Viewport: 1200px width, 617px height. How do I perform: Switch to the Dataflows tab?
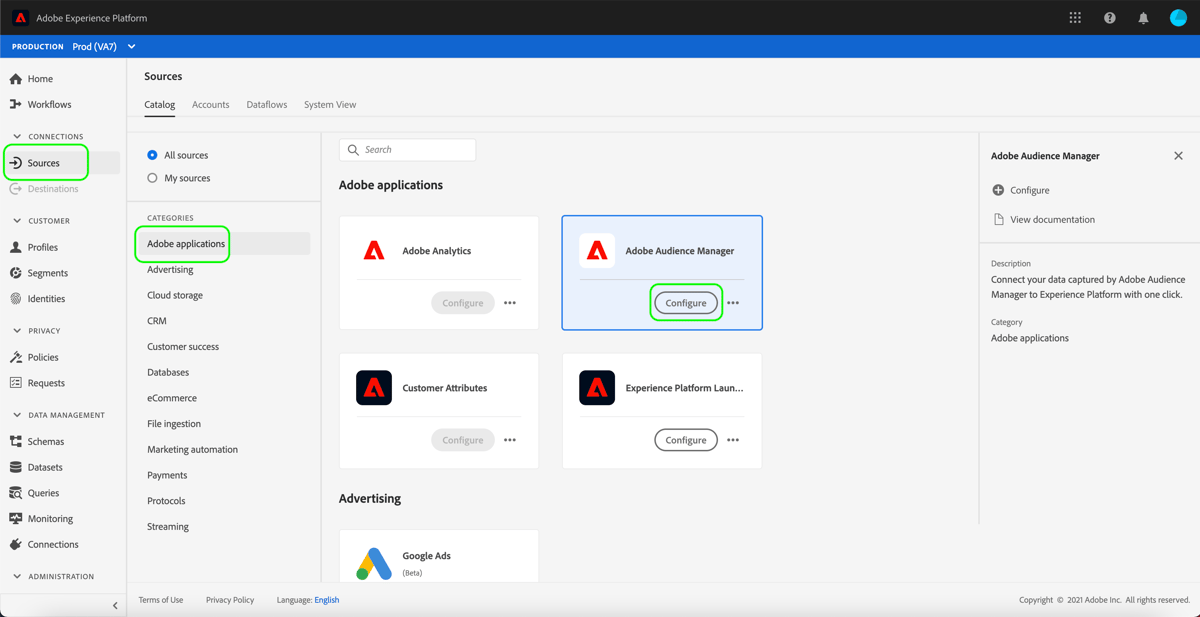[266, 104]
